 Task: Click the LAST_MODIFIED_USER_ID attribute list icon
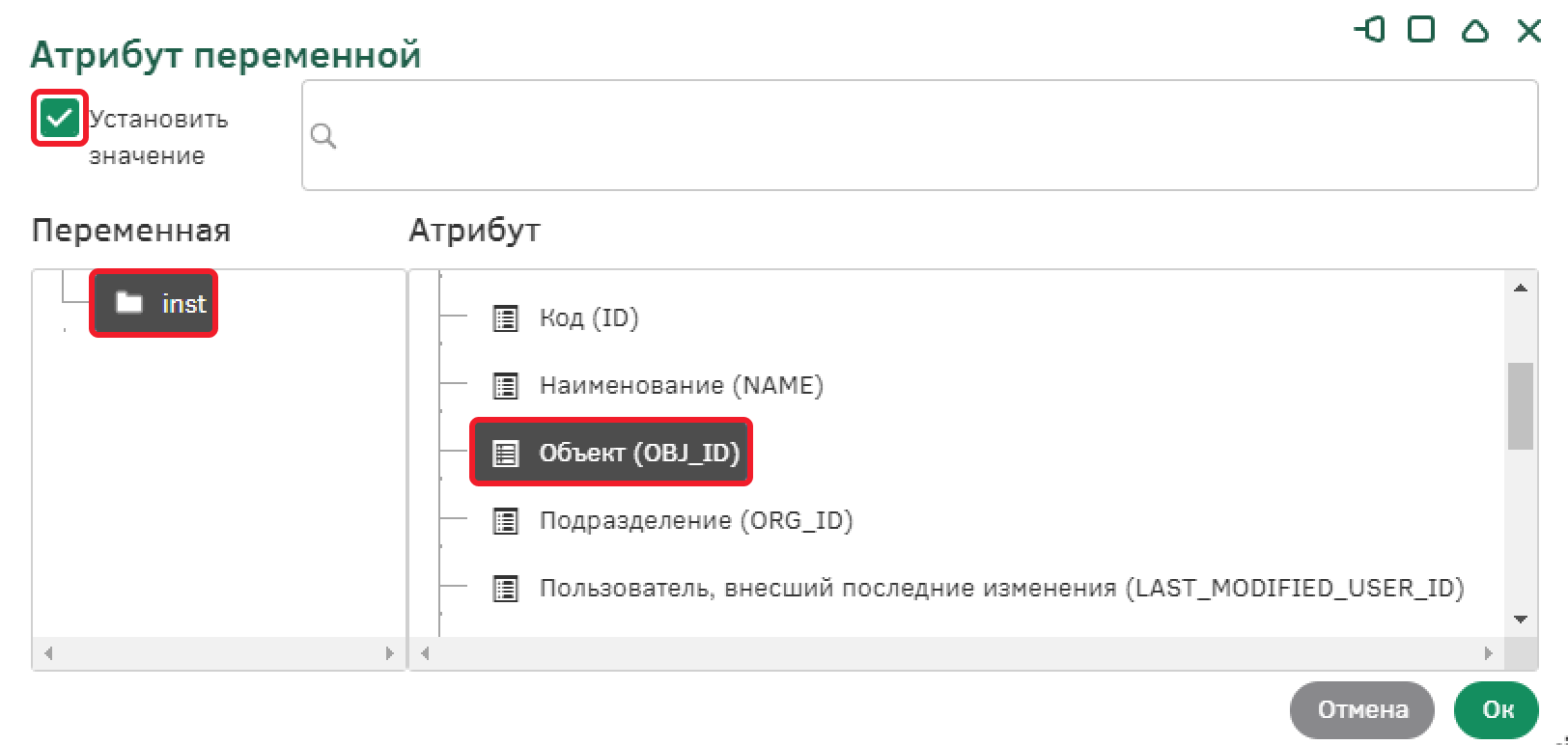[505, 589]
